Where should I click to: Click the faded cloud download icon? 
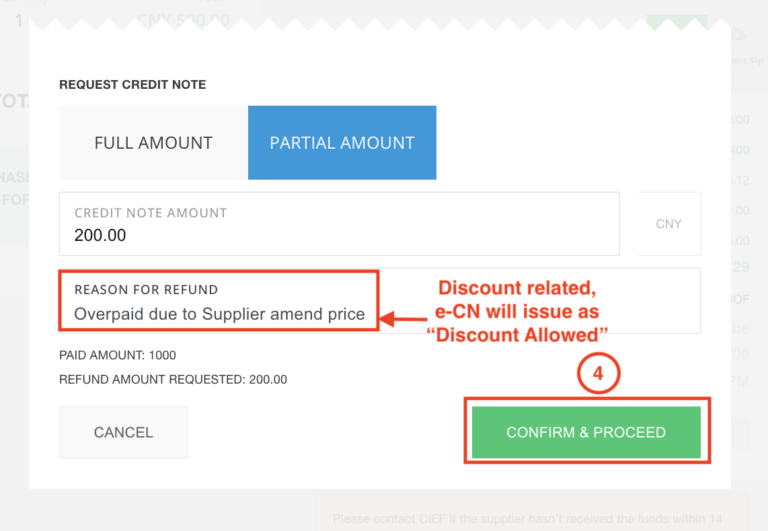pyautogui.click(x=738, y=35)
